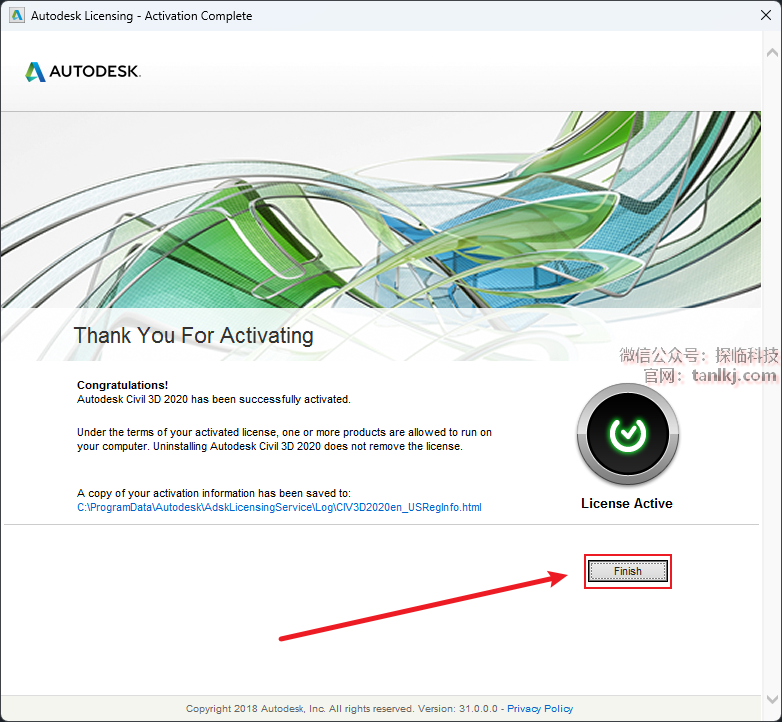Click the abstract green banner artwork
782x722 pixels.
point(390,210)
